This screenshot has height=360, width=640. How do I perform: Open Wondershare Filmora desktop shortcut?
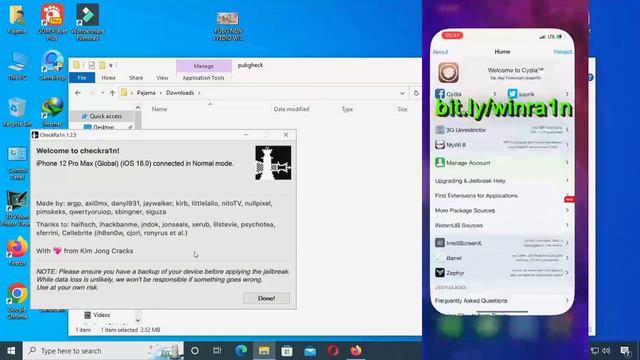click(87, 22)
